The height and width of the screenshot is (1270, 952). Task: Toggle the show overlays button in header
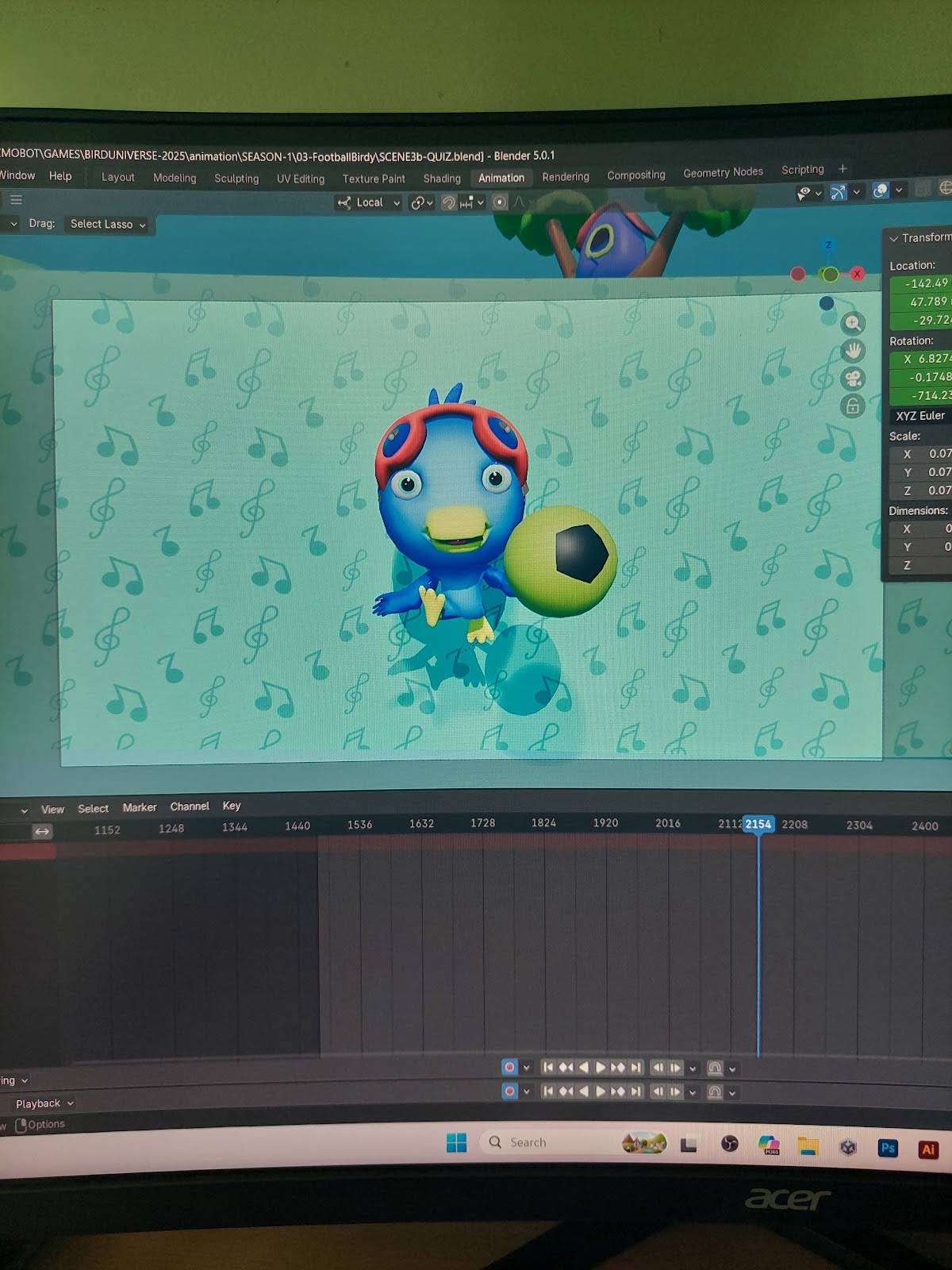(x=881, y=190)
